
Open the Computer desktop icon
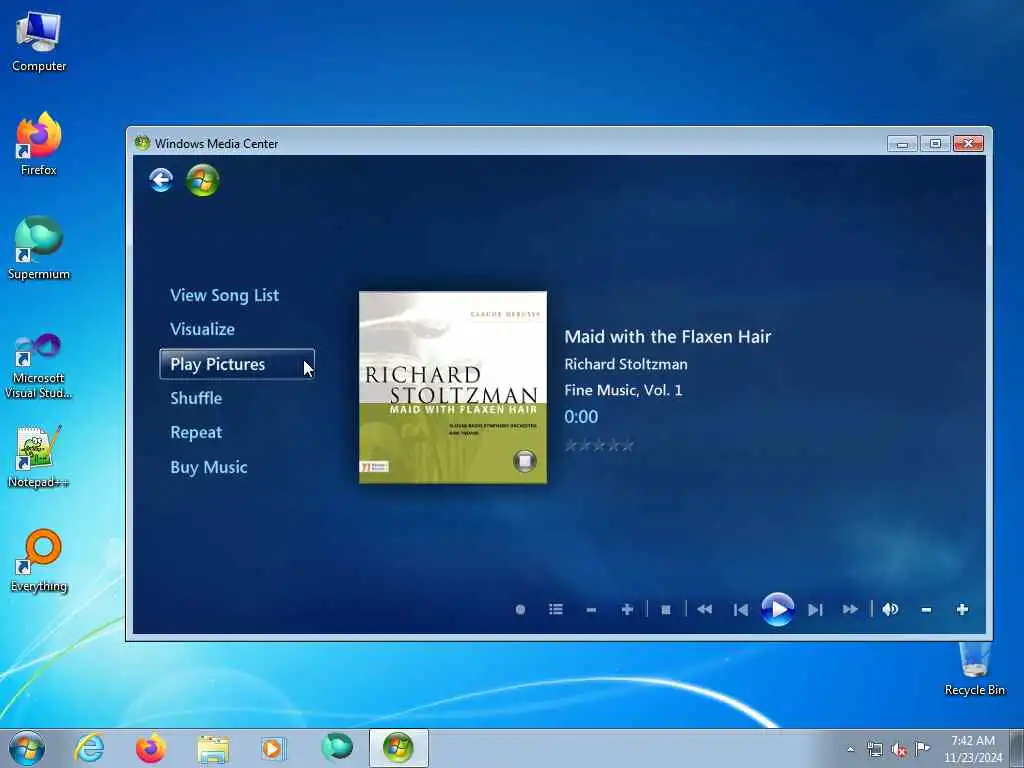click(39, 42)
